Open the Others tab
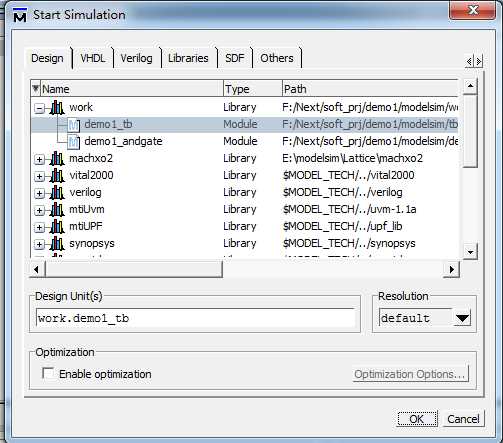This screenshot has height=443, width=503. click(x=277, y=58)
